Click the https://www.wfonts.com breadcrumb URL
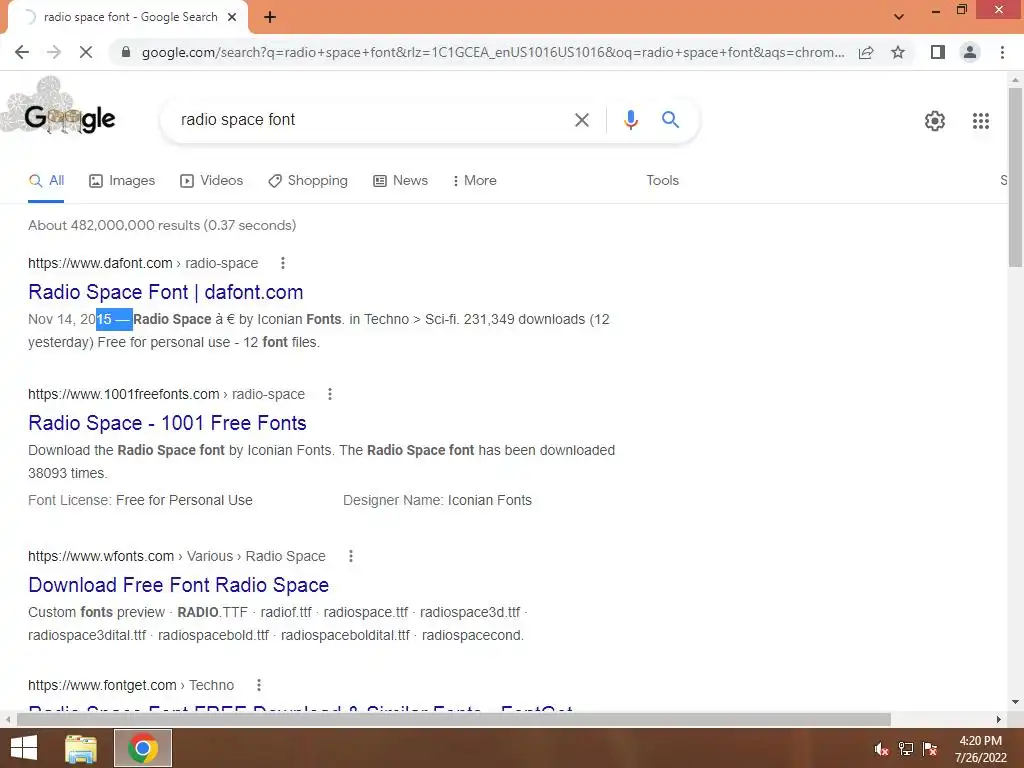 pos(101,556)
